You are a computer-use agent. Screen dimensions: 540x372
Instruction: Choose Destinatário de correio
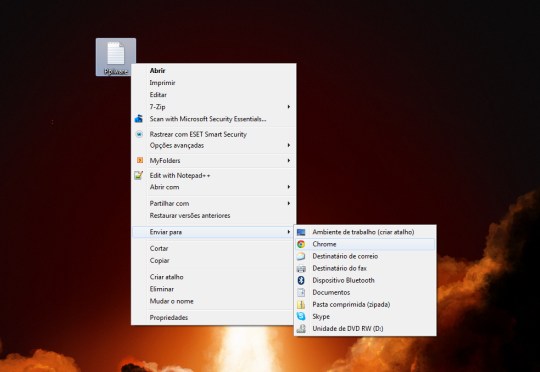click(x=365, y=256)
